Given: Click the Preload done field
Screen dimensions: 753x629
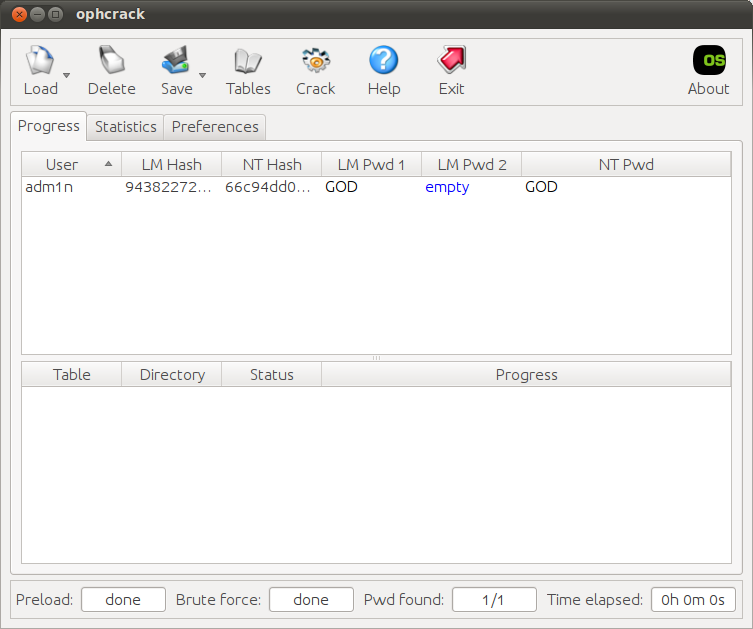Looking at the screenshot, I should tap(123, 600).
